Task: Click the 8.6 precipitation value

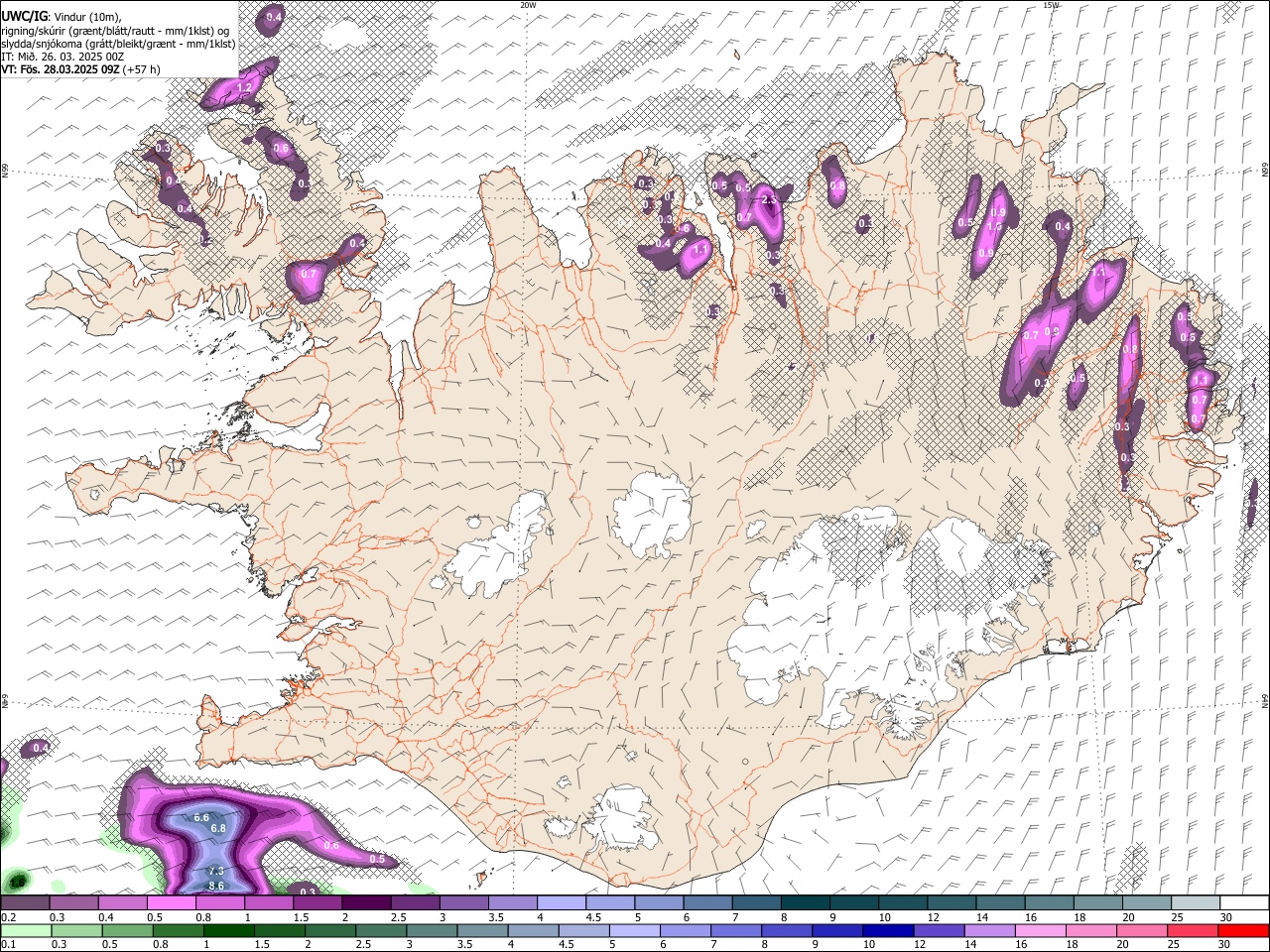Action: pos(216,886)
